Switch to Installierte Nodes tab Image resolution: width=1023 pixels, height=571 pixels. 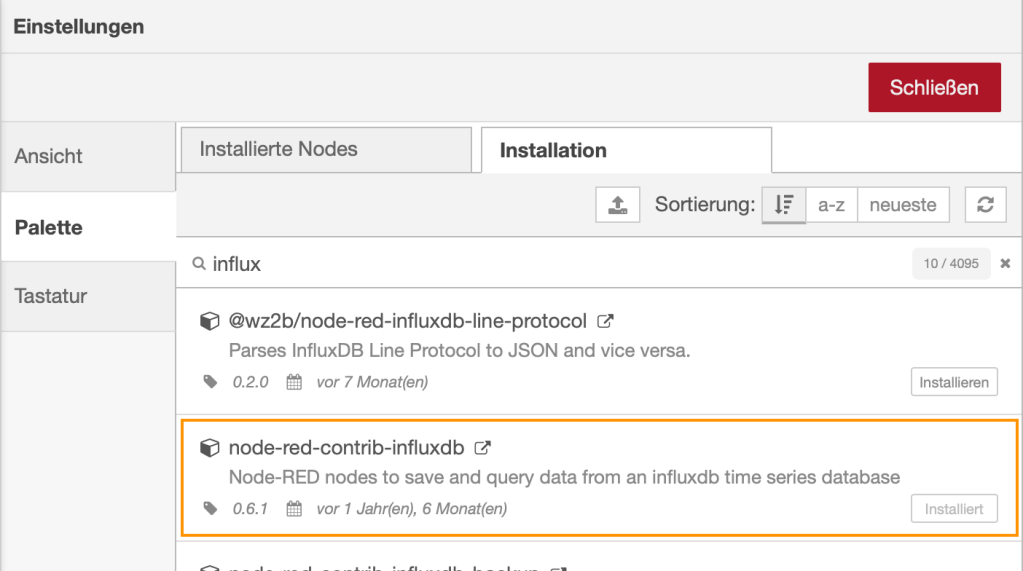point(326,149)
